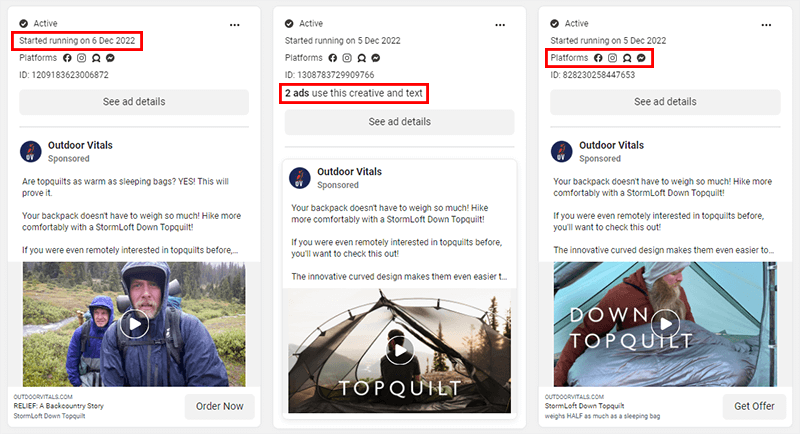Screen dimensions: 800x434
Task: See ad details for ad 1308783729909766
Action: pos(399,122)
